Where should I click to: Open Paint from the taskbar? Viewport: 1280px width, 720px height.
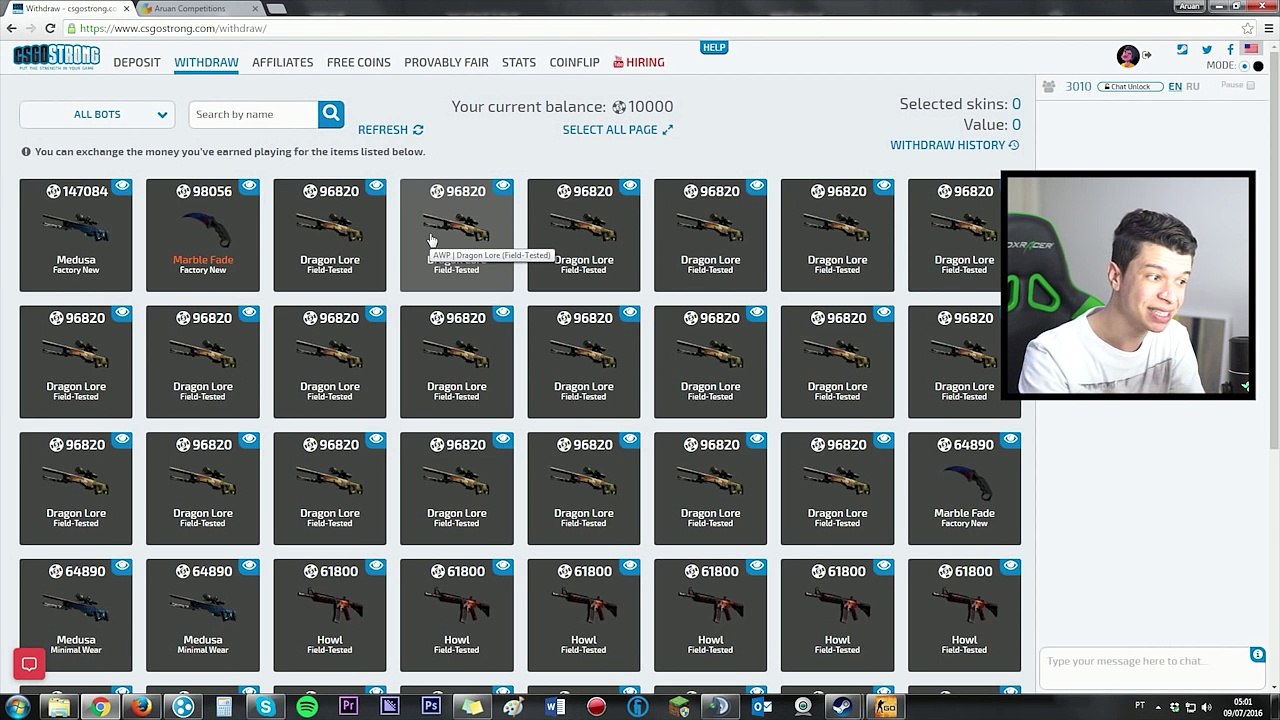point(513,707)
